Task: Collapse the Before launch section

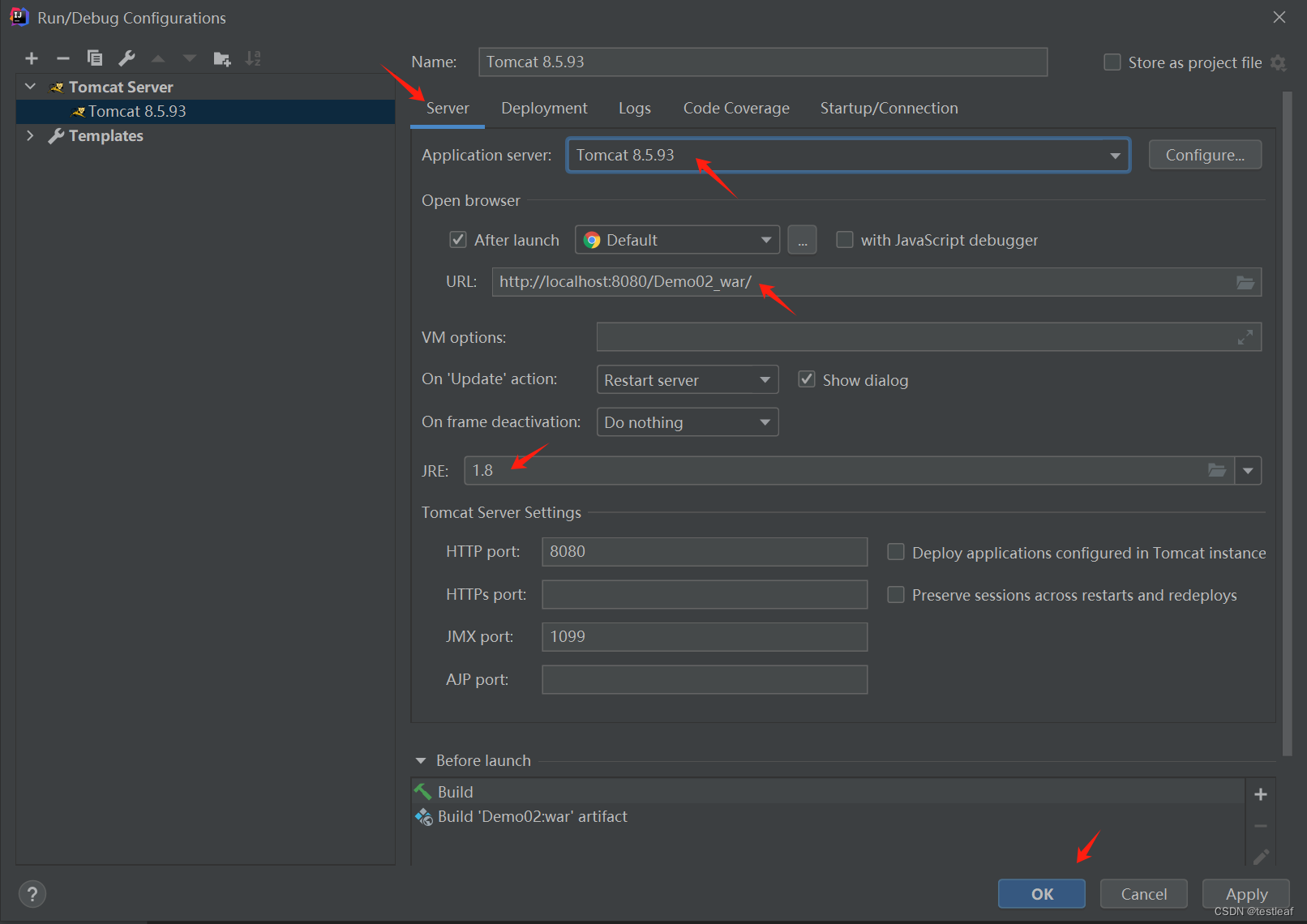Action: (421, 760)
